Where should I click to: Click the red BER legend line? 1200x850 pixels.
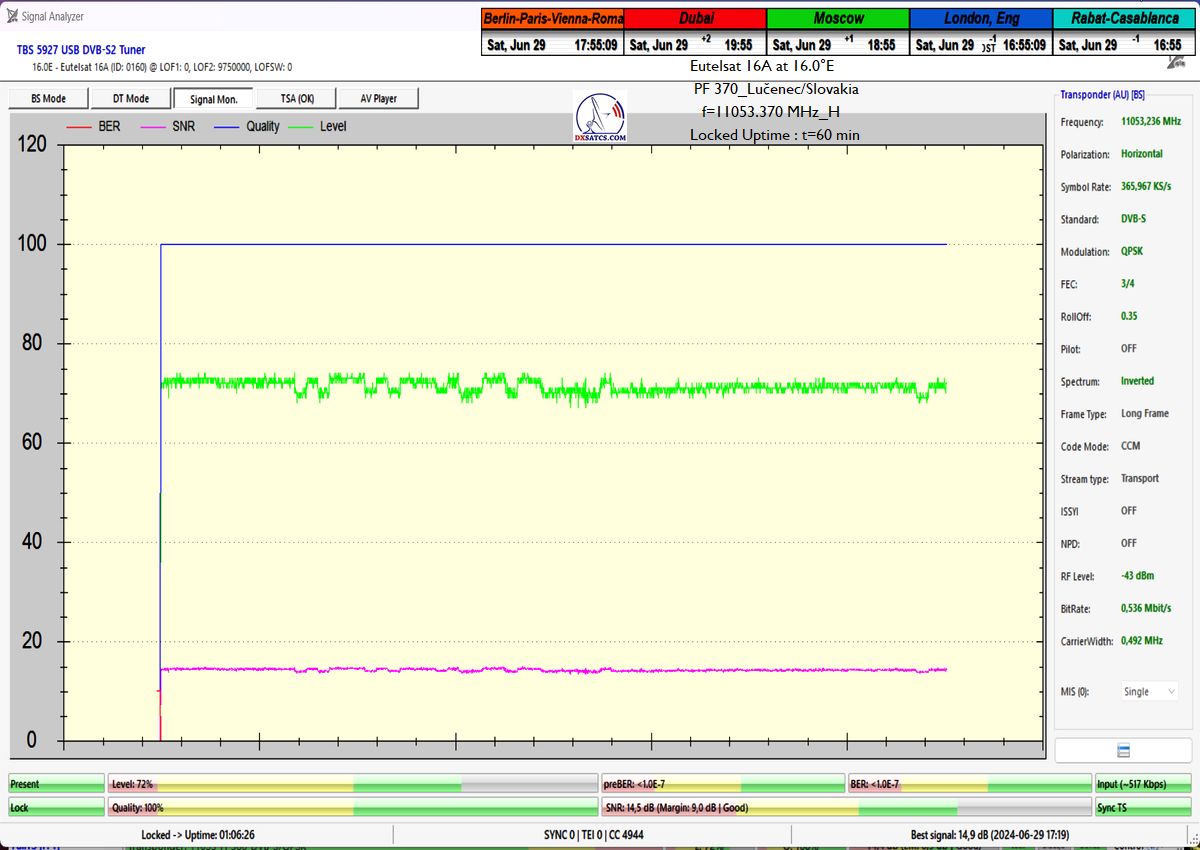click(x=79, y=127)
